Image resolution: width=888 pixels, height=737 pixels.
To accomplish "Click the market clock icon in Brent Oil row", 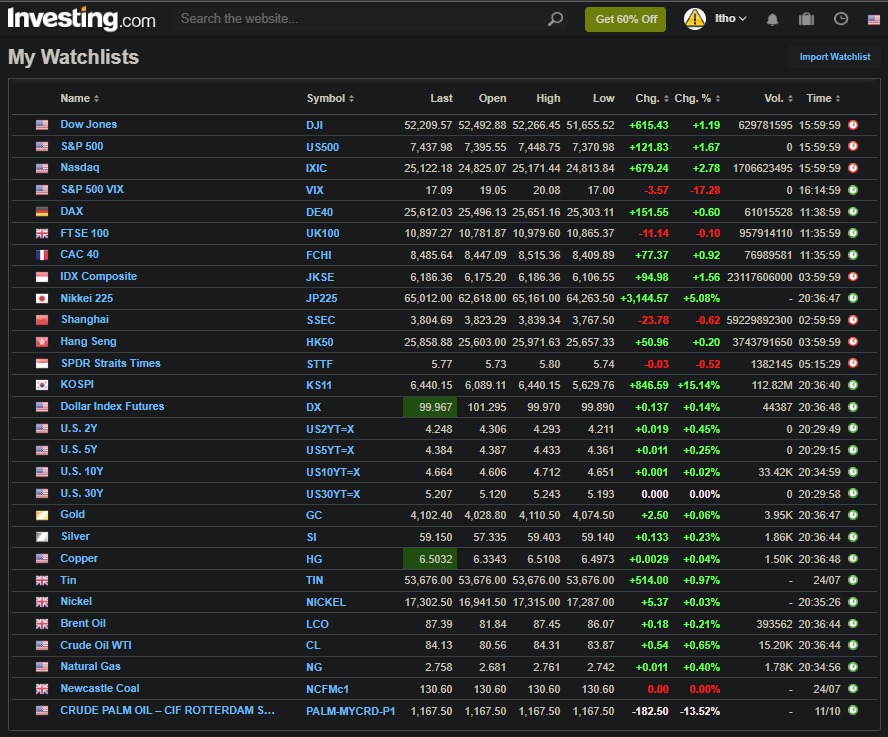I will pos(853,624).
